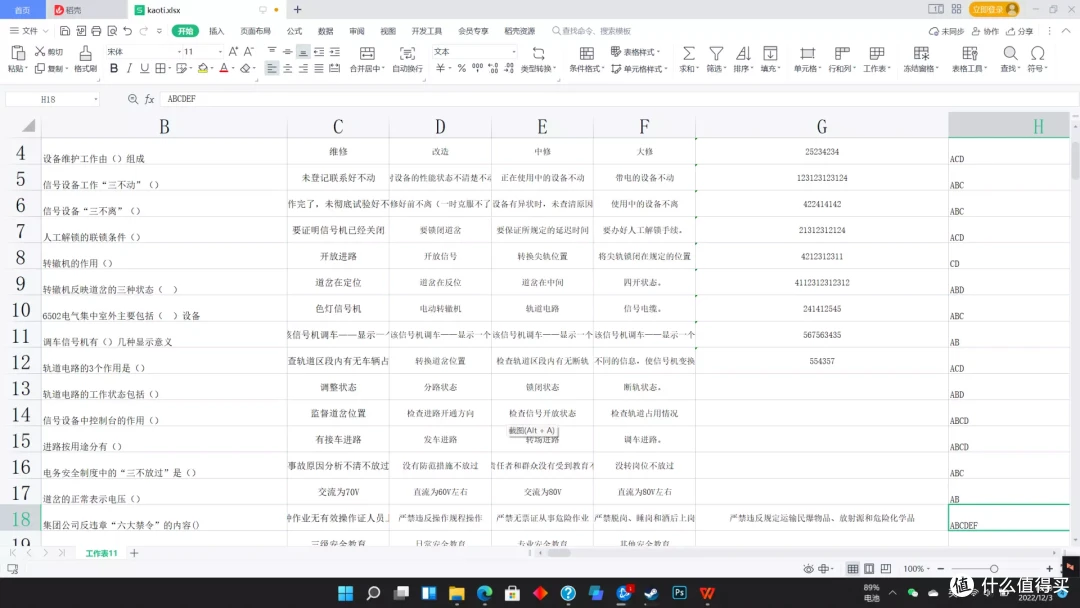Open the 页面布局 ribbon tab

pos(256,31)
